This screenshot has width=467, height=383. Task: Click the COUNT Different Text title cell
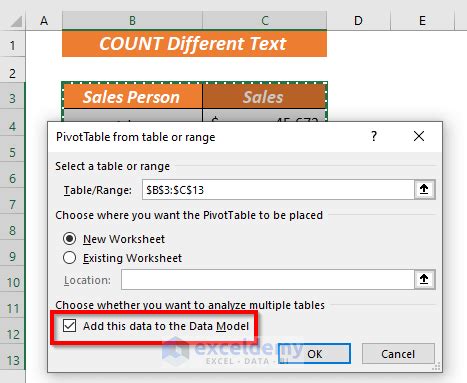(194, 44)
